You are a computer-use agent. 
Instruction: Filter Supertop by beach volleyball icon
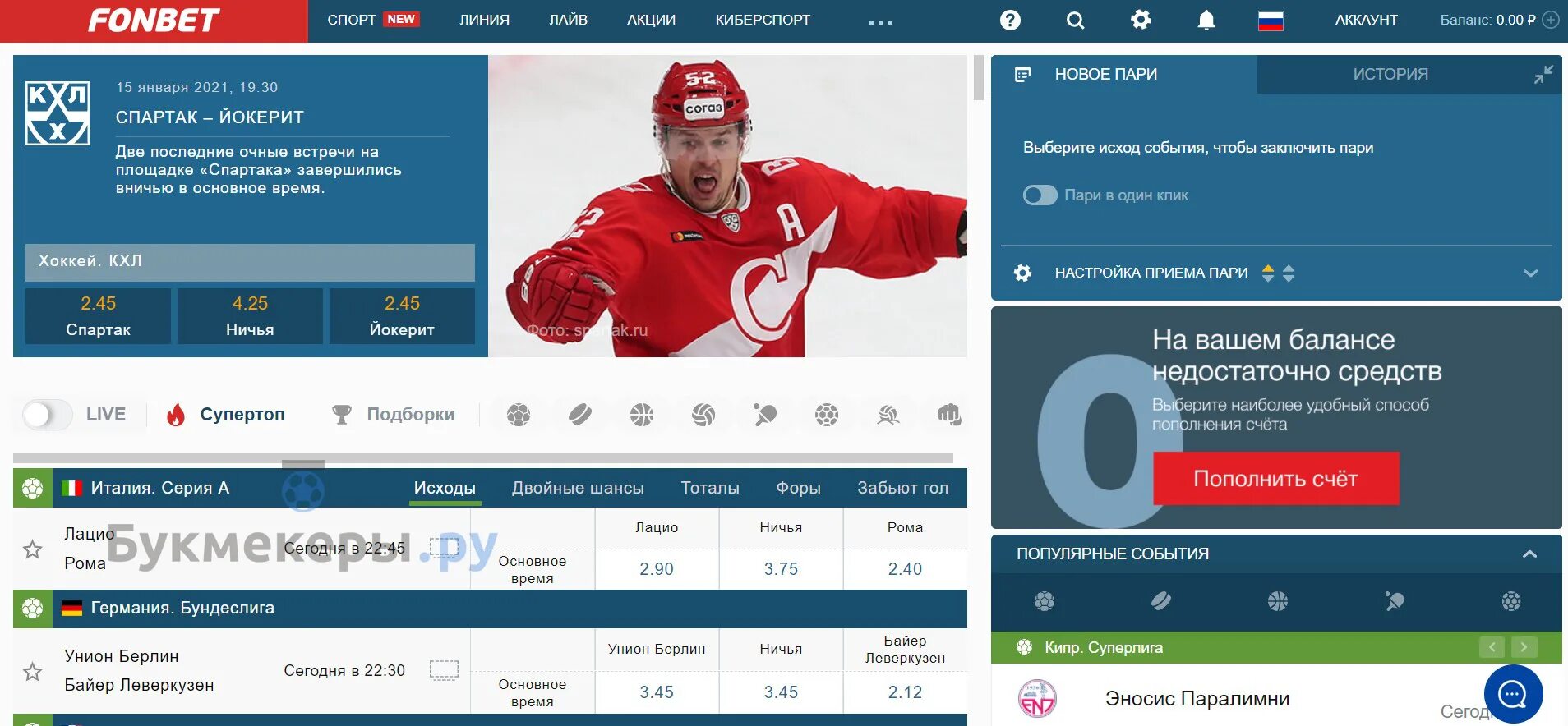[888, 415]
